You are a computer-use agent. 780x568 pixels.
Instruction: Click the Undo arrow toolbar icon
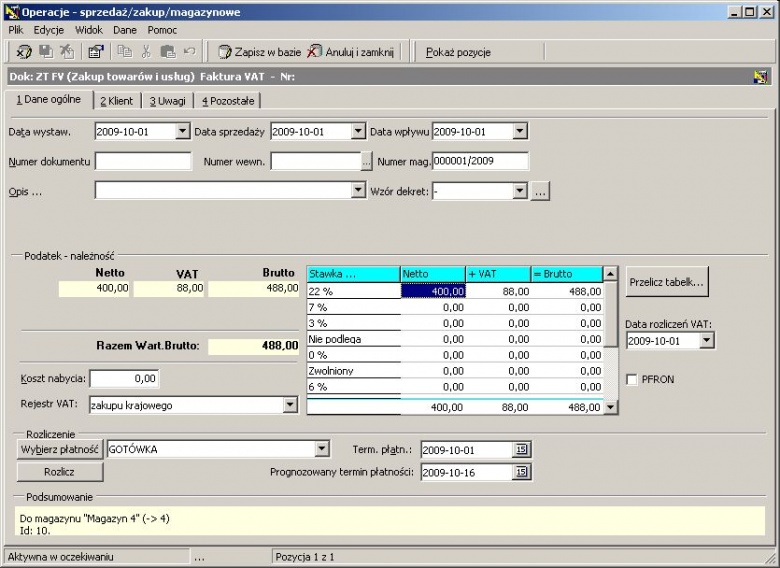coord(190,51)
